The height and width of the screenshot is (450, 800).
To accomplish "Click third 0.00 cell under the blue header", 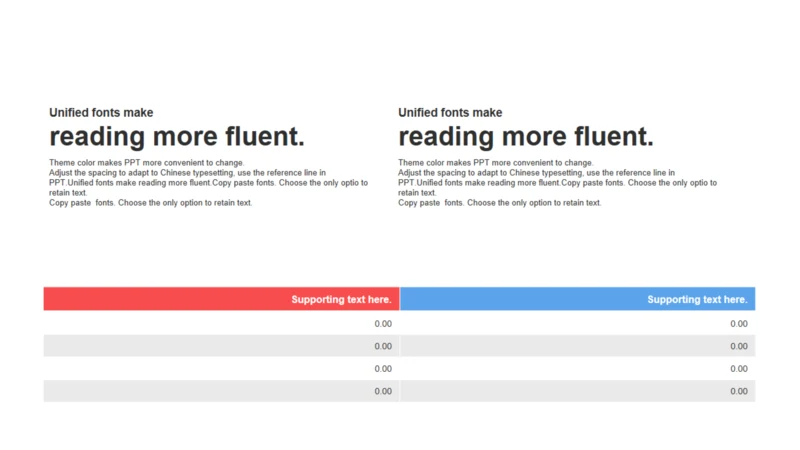I will pyautogui.click(x=578, y=368).
